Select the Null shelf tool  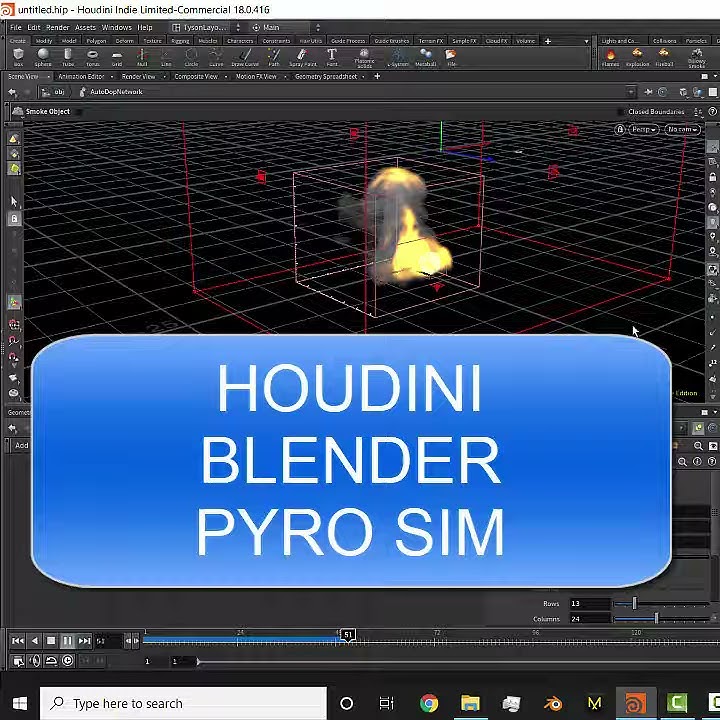pyautogui.click(x=142, y=57)
